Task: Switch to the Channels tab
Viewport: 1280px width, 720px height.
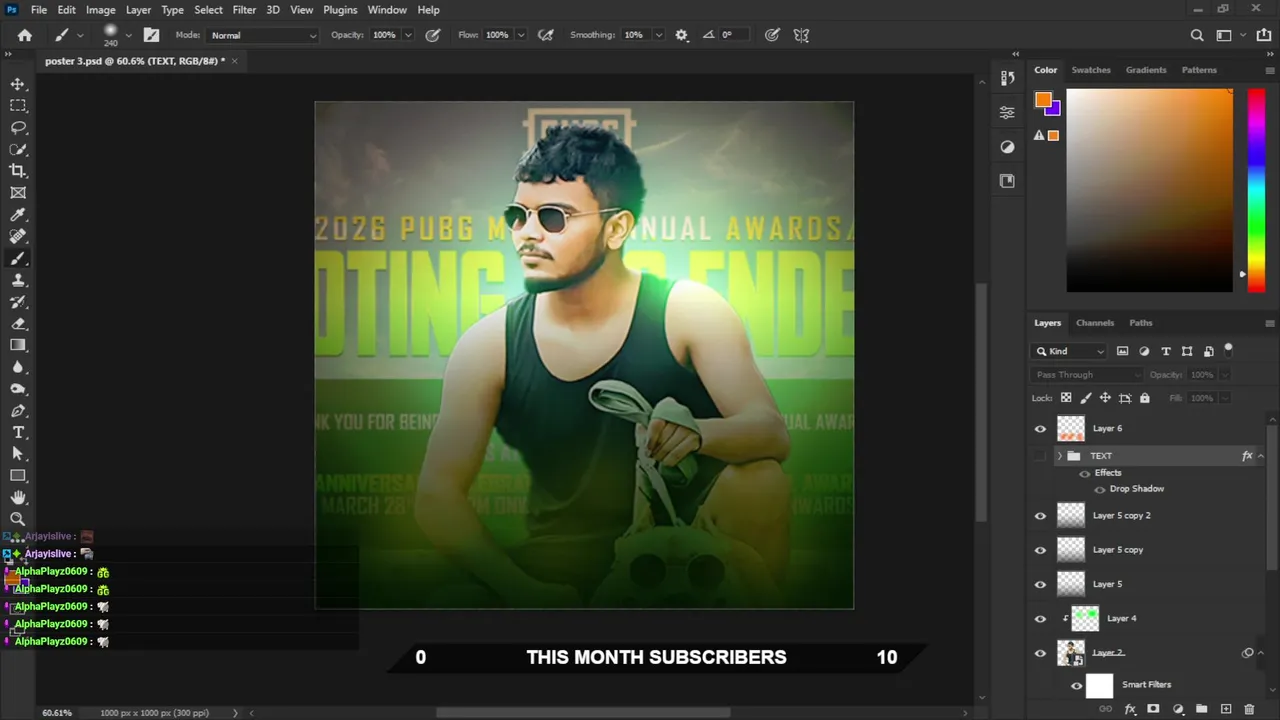Action: coord(1095,323)
